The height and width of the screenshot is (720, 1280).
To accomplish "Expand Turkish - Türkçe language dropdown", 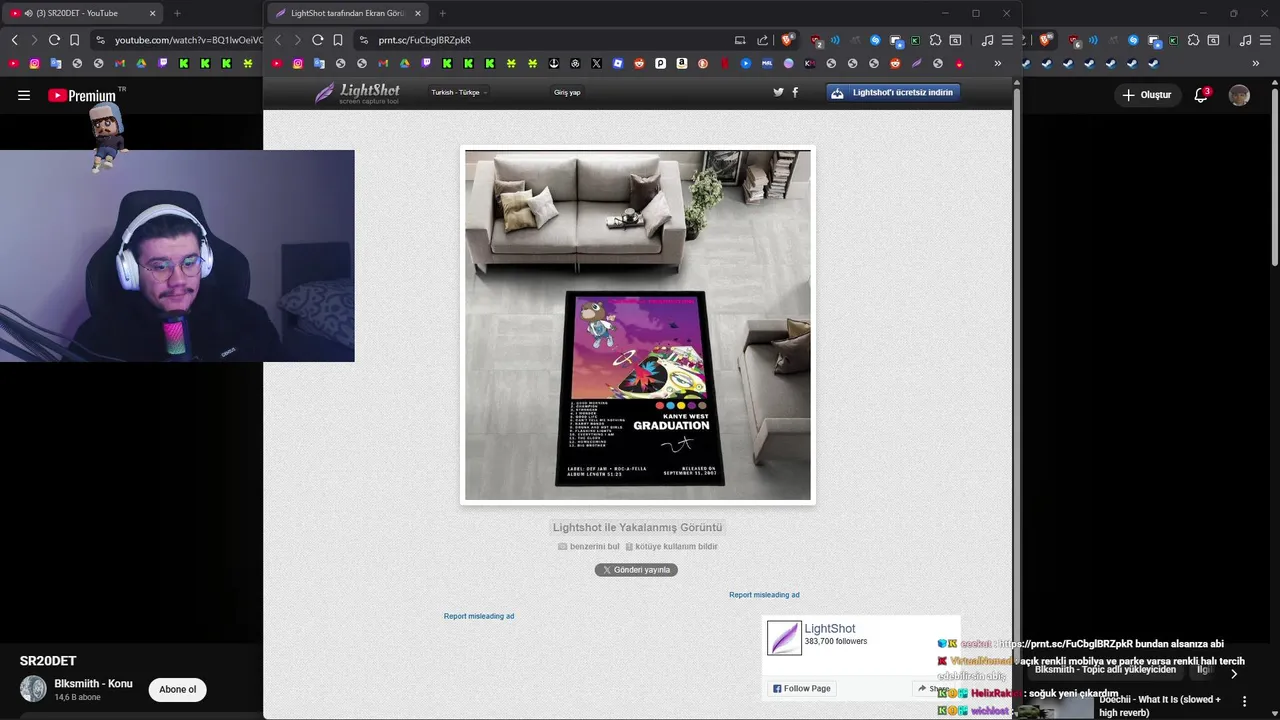I will pos(459,92).
